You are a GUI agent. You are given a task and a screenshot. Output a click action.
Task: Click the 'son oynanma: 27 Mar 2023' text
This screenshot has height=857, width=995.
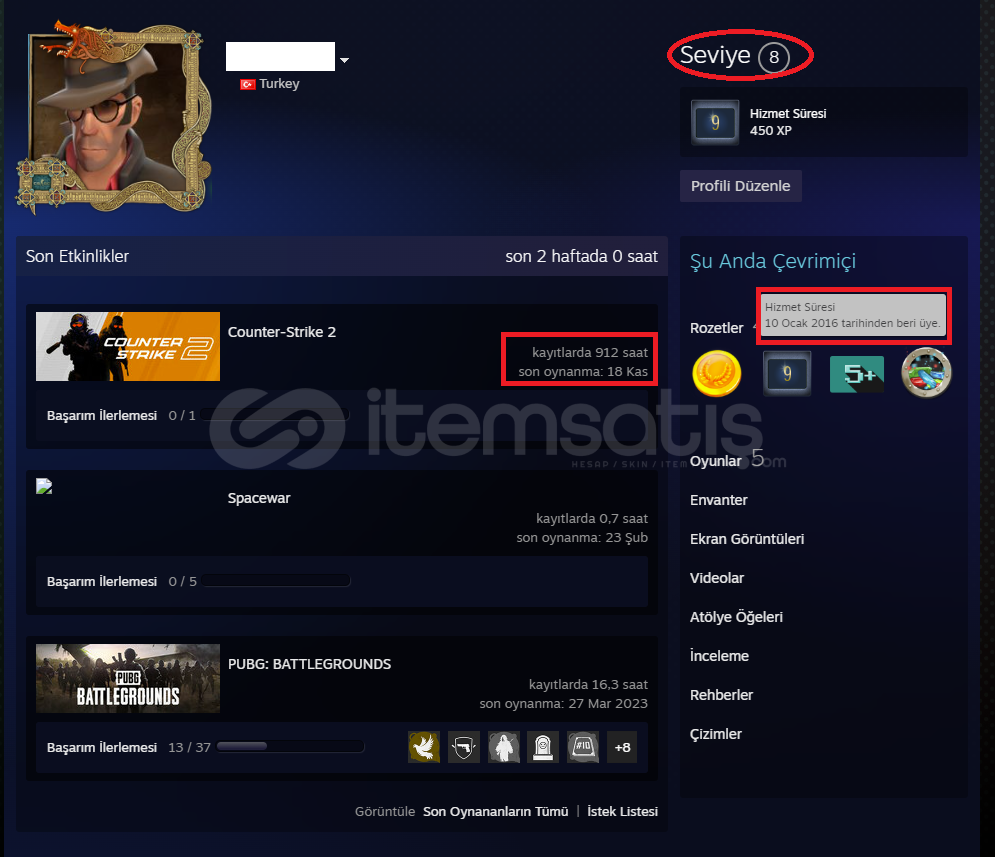click(563, 703)
